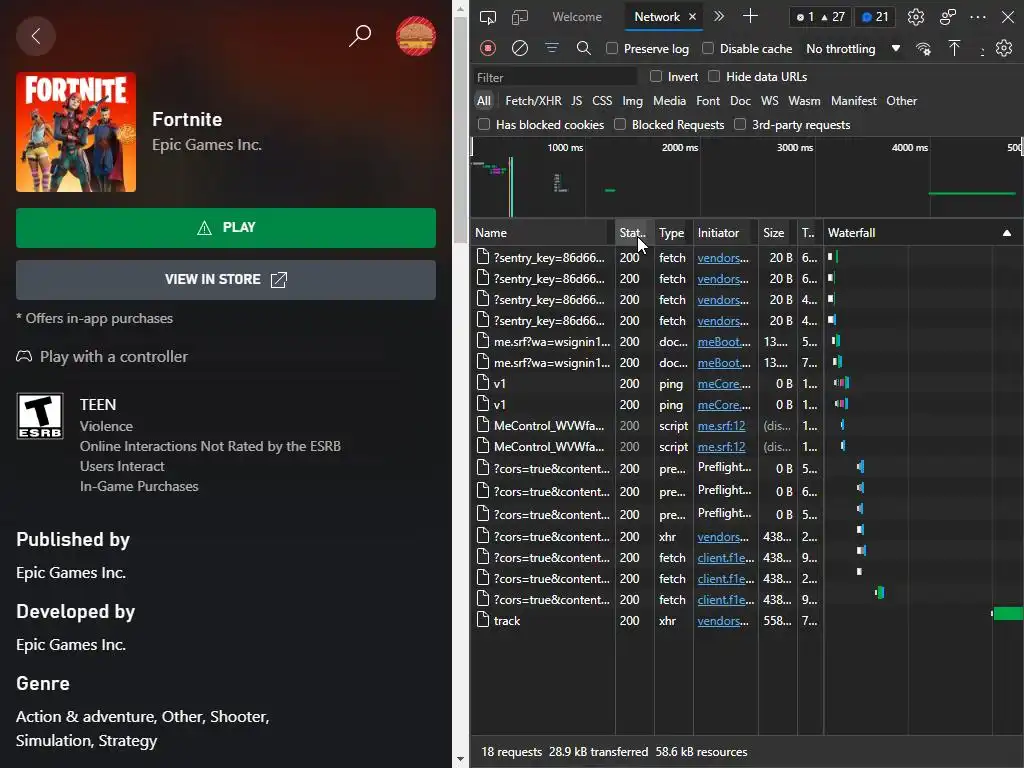Click the send feedback icon
This screenshot has height=768, width=1024.
coord(948,17)
